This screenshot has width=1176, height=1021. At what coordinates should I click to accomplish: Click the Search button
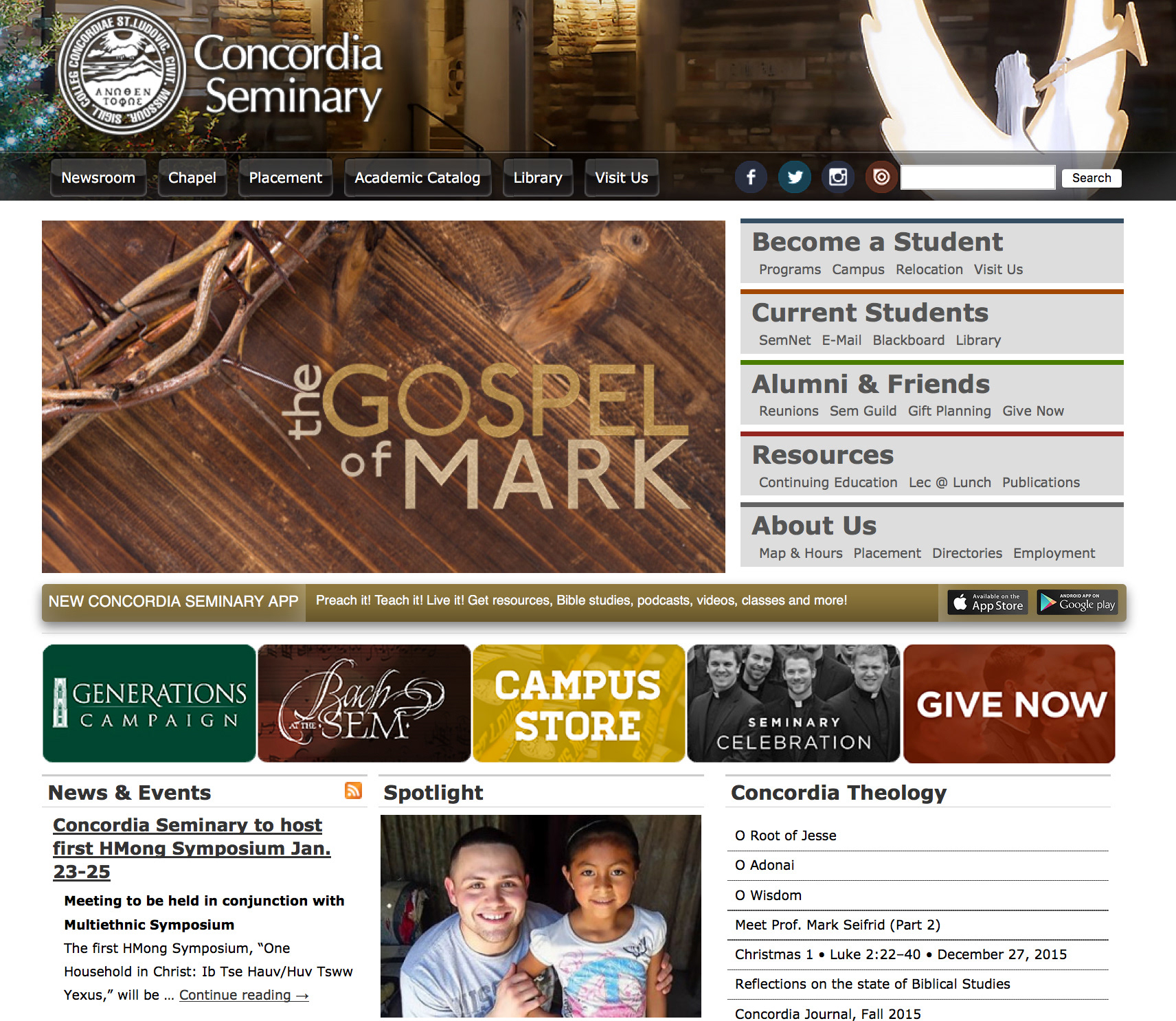point(1091,178)
